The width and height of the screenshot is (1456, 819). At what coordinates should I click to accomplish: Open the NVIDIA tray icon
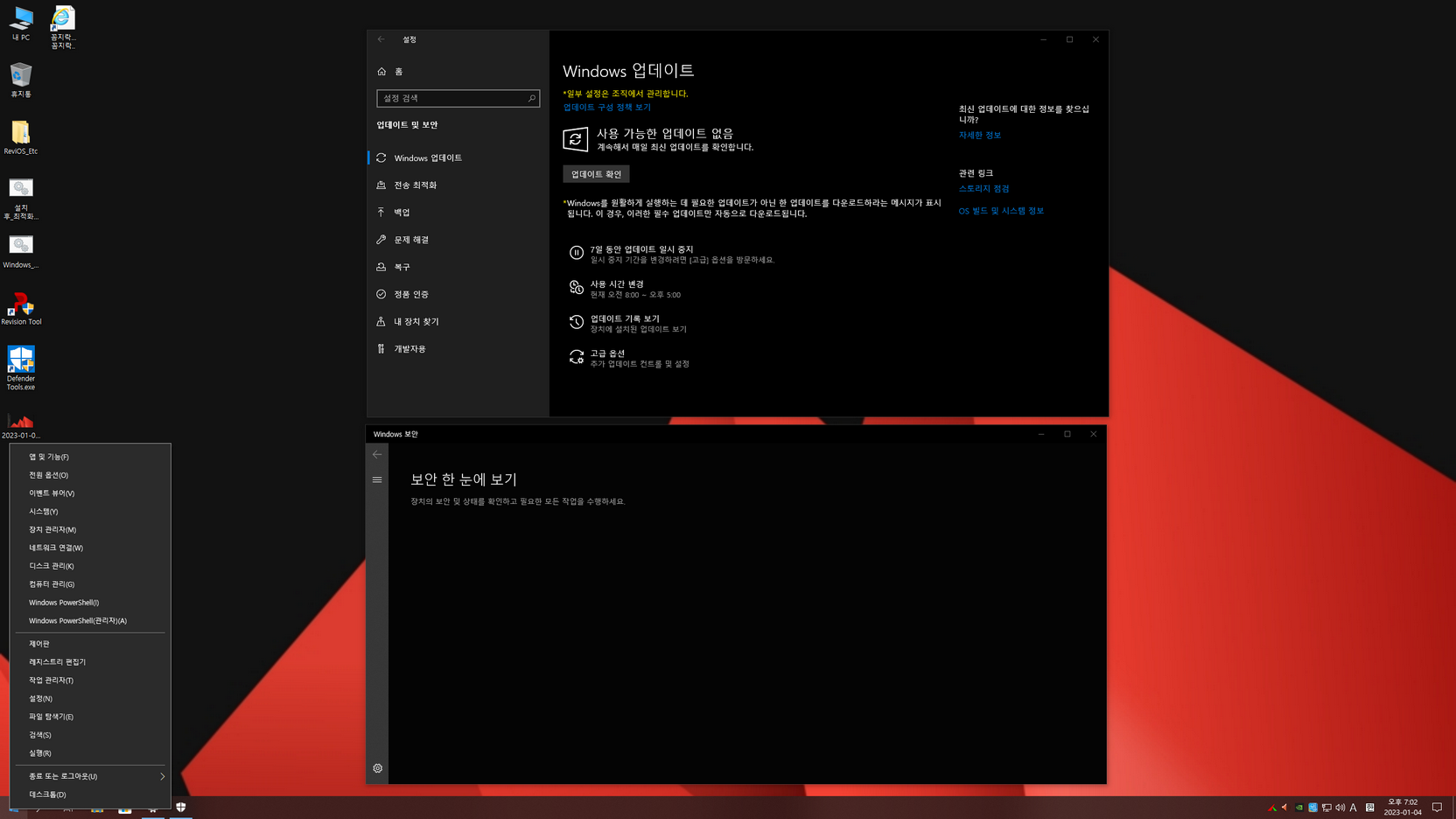pyautogui.click(x=1298, y=808)
